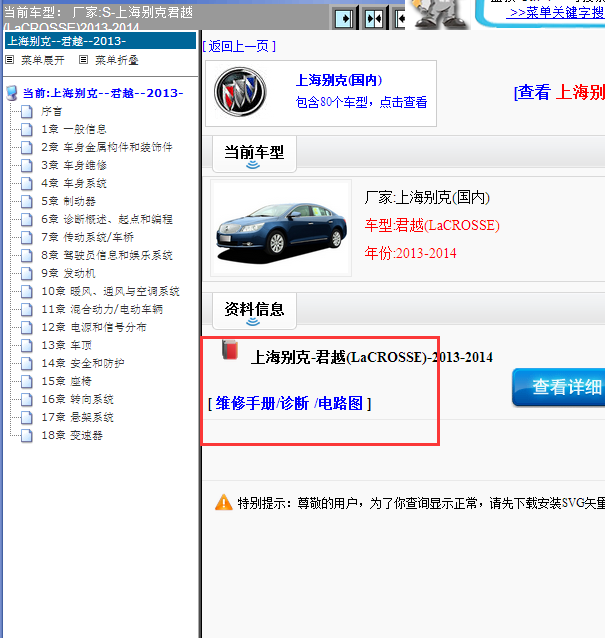Image resolution: width=605 pixels, height=638 pixels.
Task: Click the blue sidebar header 上海别克--君越--2013-
Action: point(100,41)
